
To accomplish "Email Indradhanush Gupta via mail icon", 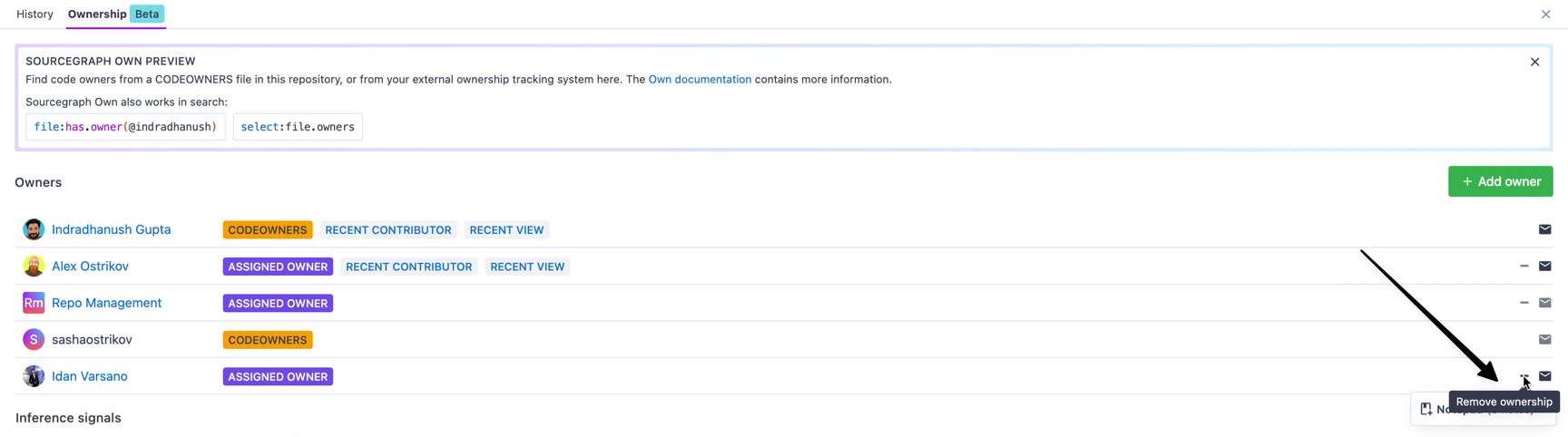I will 1544,229.
